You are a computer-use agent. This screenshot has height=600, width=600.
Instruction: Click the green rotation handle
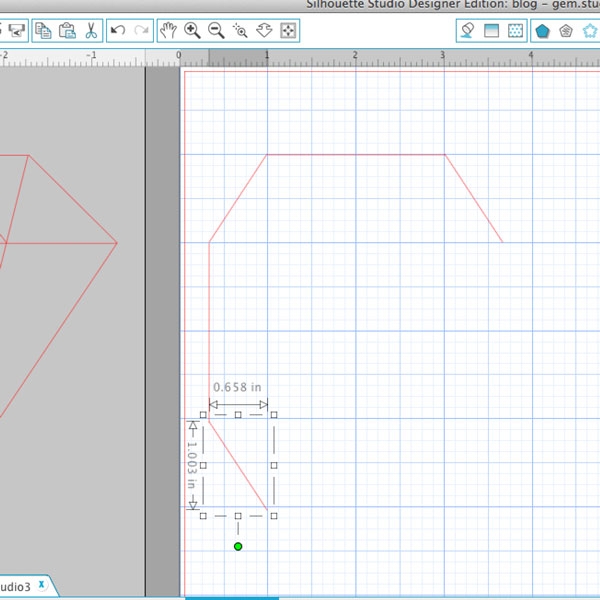click(238, 546)
